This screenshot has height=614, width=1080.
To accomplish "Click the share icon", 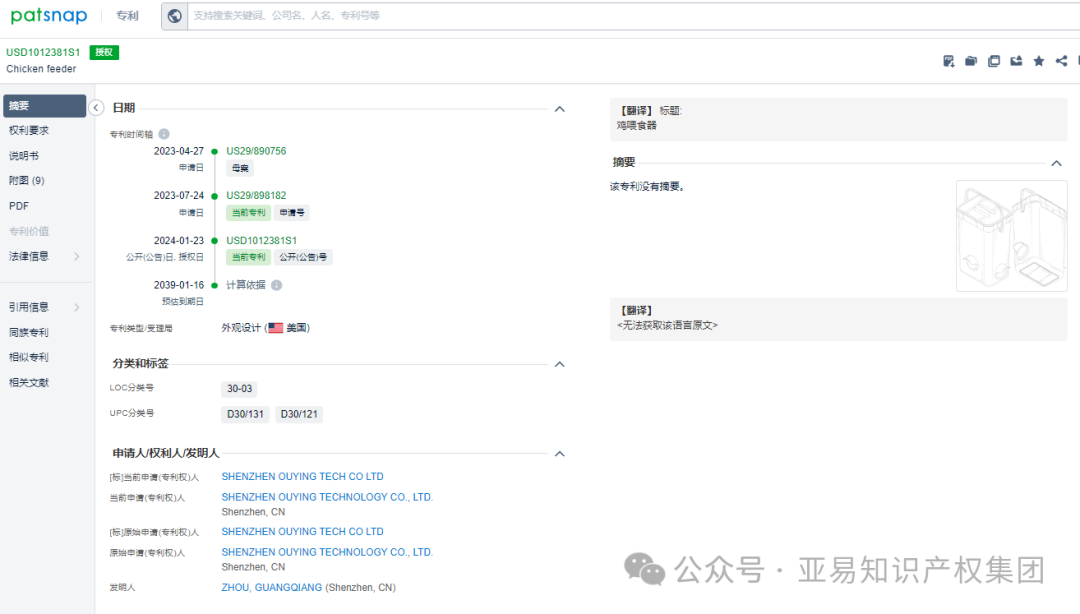I will [1060, 60].
